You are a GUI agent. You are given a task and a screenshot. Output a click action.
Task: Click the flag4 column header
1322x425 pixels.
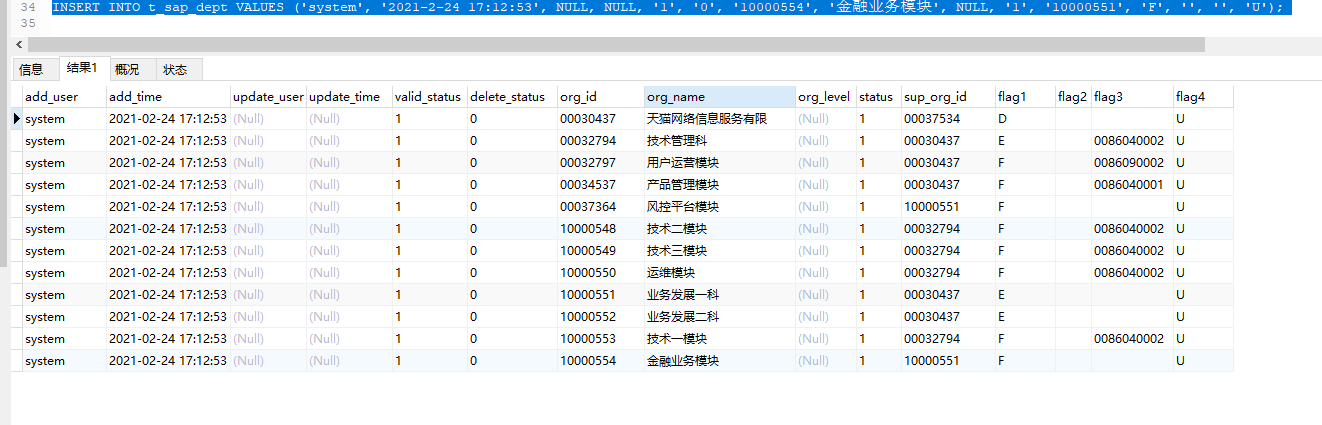1203,97
